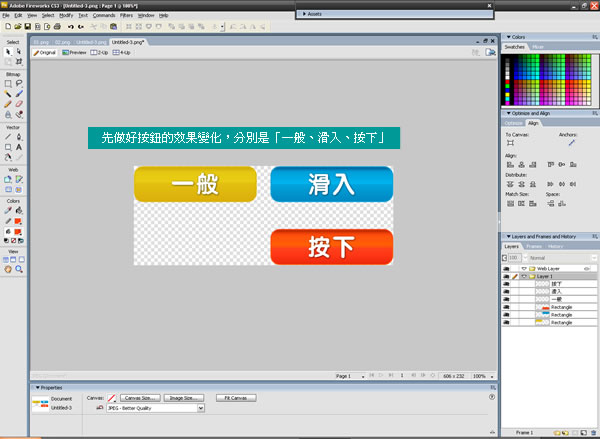Click the Save disk toolbar icon
Screen dimensions: 600x439
click(28, 26)
